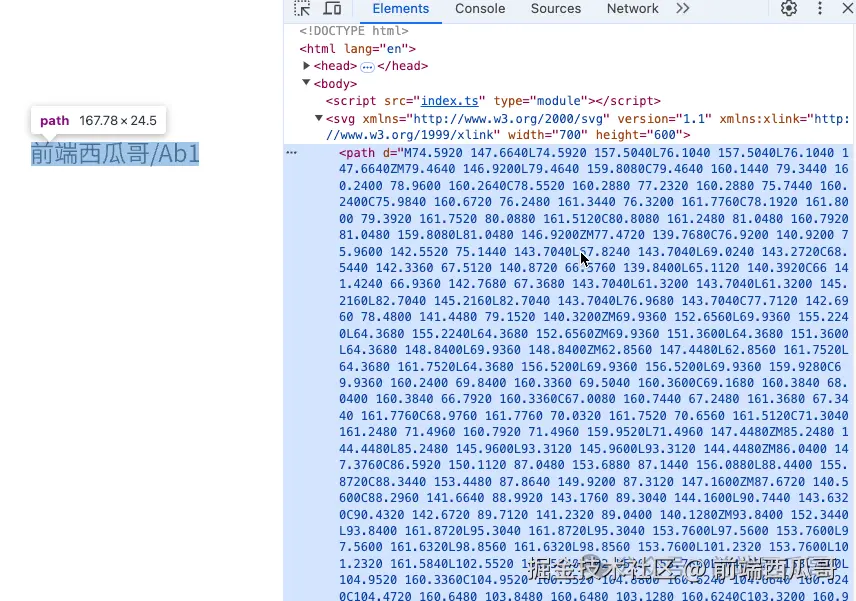
Task: Open the Sources tab
Action: 556,9
